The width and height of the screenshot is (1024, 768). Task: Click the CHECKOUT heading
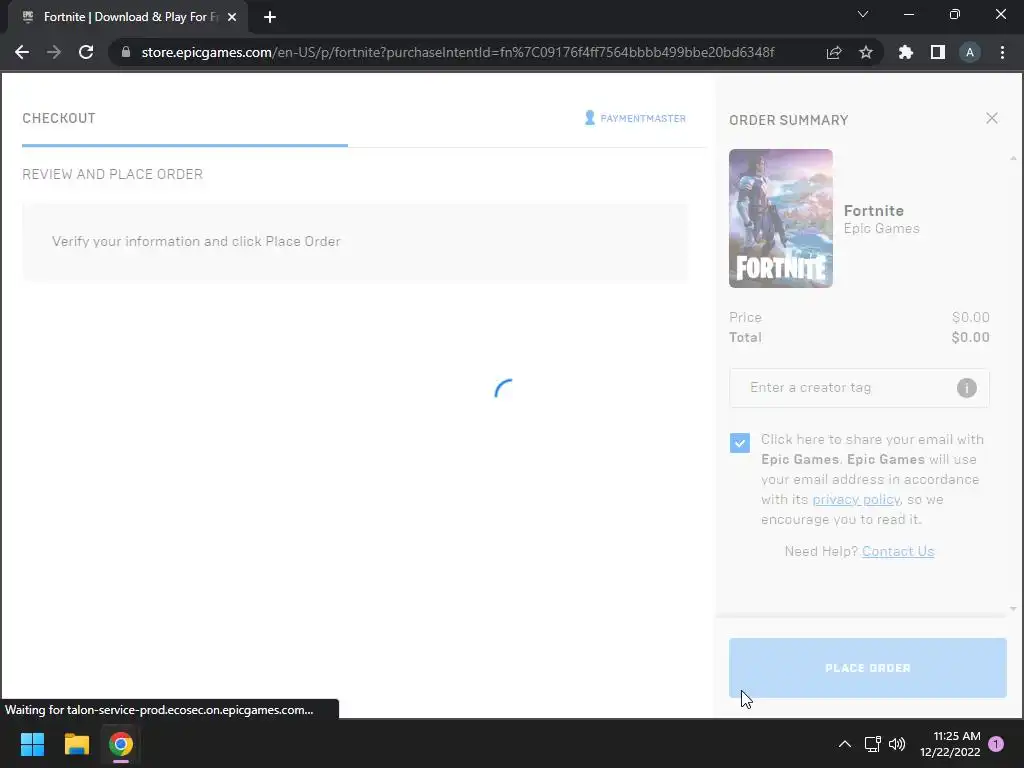pyautogui.click(x=59, y=118)
